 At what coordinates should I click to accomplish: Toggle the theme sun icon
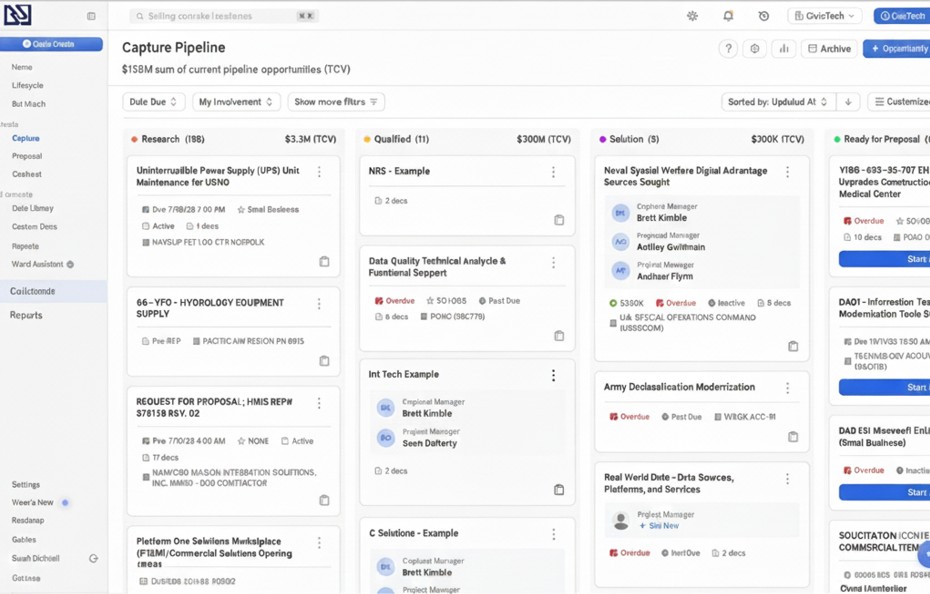[692, 16]
